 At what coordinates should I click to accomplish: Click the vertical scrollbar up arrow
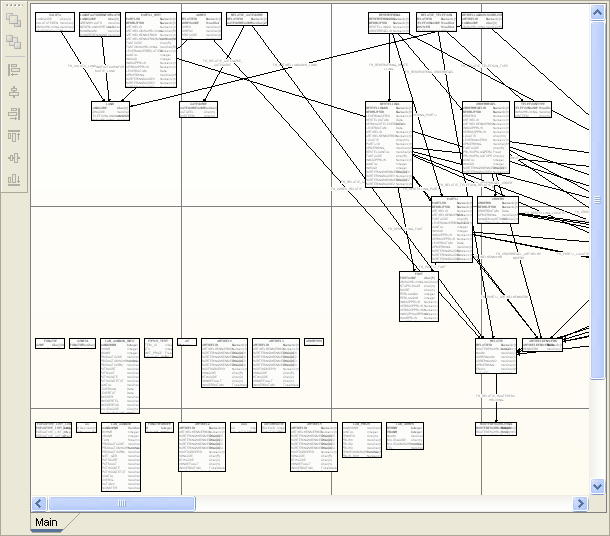point(598,11)
